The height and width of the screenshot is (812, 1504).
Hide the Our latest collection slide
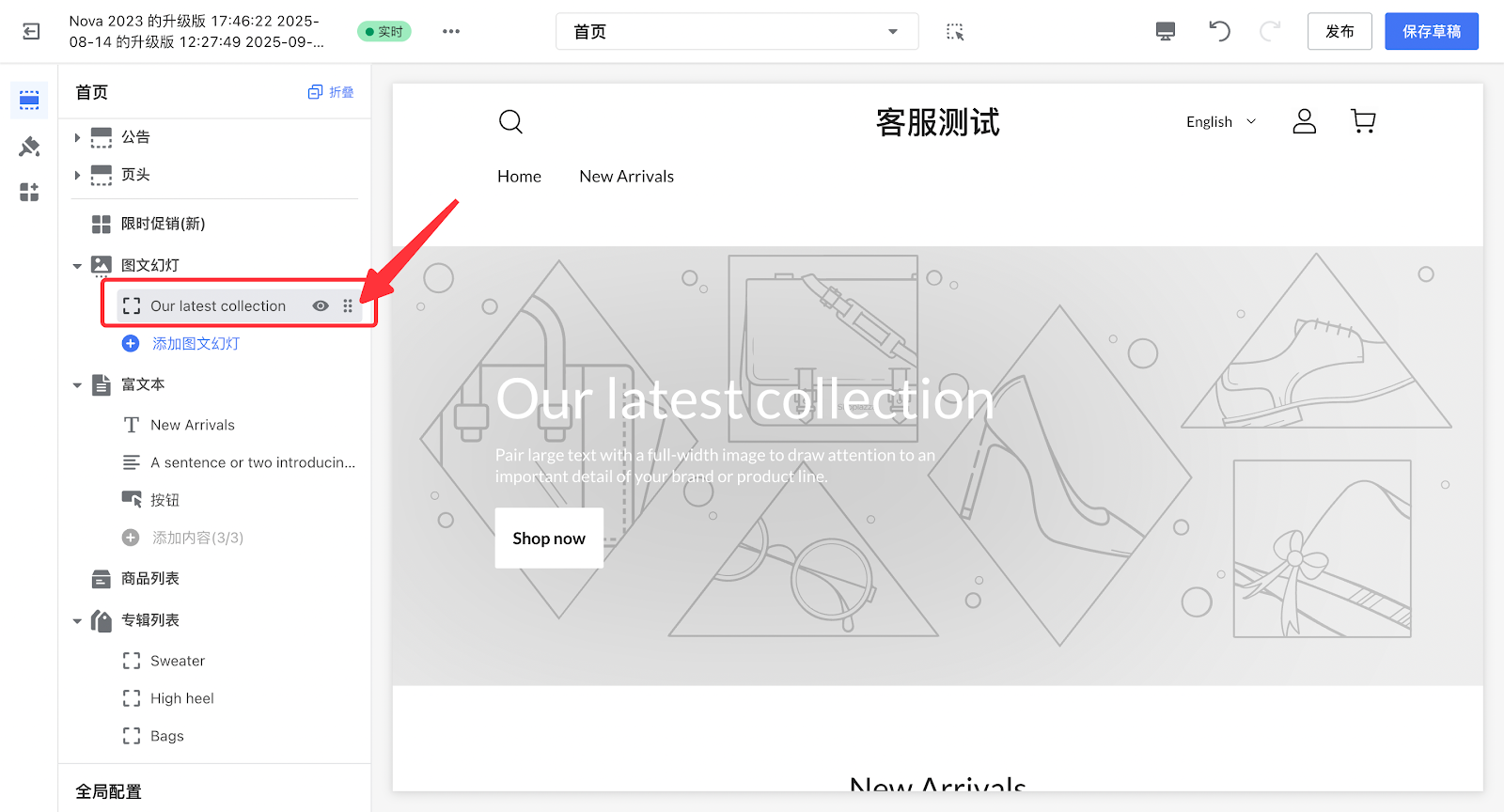(x=321, y=306)
